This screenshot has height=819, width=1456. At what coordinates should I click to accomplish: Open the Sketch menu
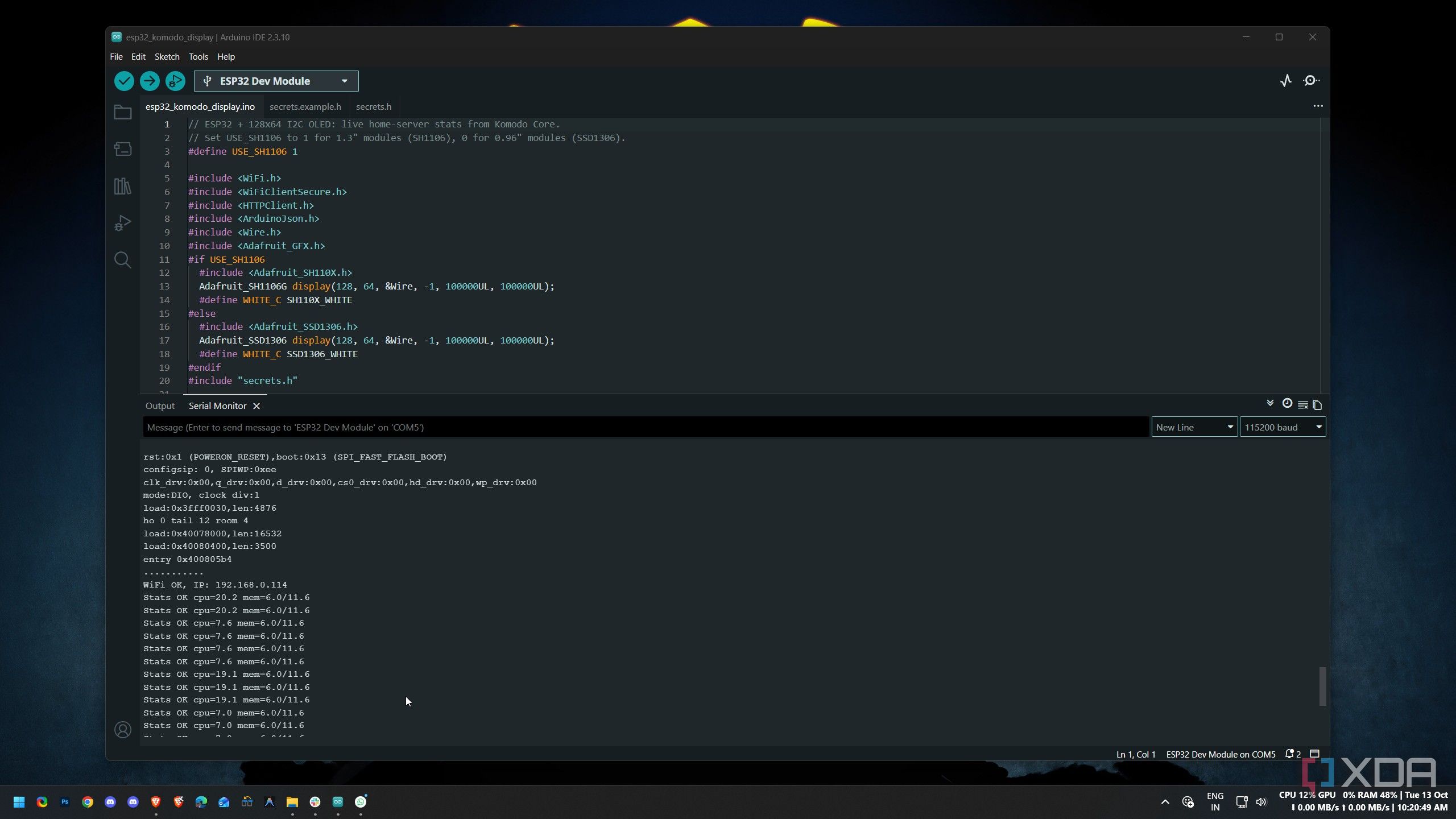[x=167, y=57]
